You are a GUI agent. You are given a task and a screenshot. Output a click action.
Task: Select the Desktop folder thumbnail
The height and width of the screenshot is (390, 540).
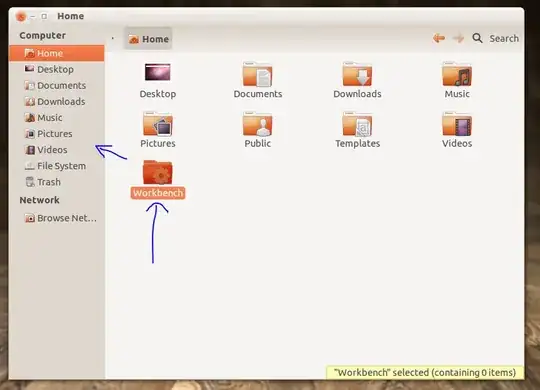click(x=158, y=72)
